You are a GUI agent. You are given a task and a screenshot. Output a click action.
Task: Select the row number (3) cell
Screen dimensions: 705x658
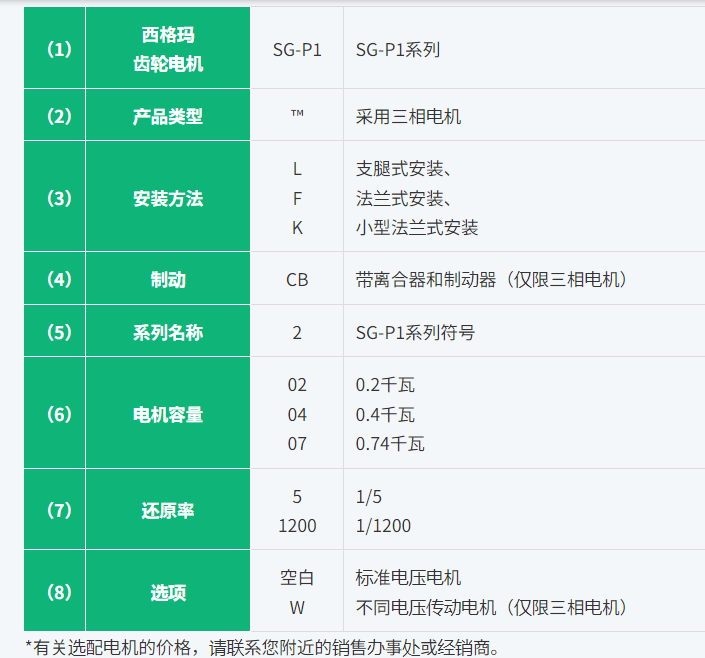pos(54,196)
